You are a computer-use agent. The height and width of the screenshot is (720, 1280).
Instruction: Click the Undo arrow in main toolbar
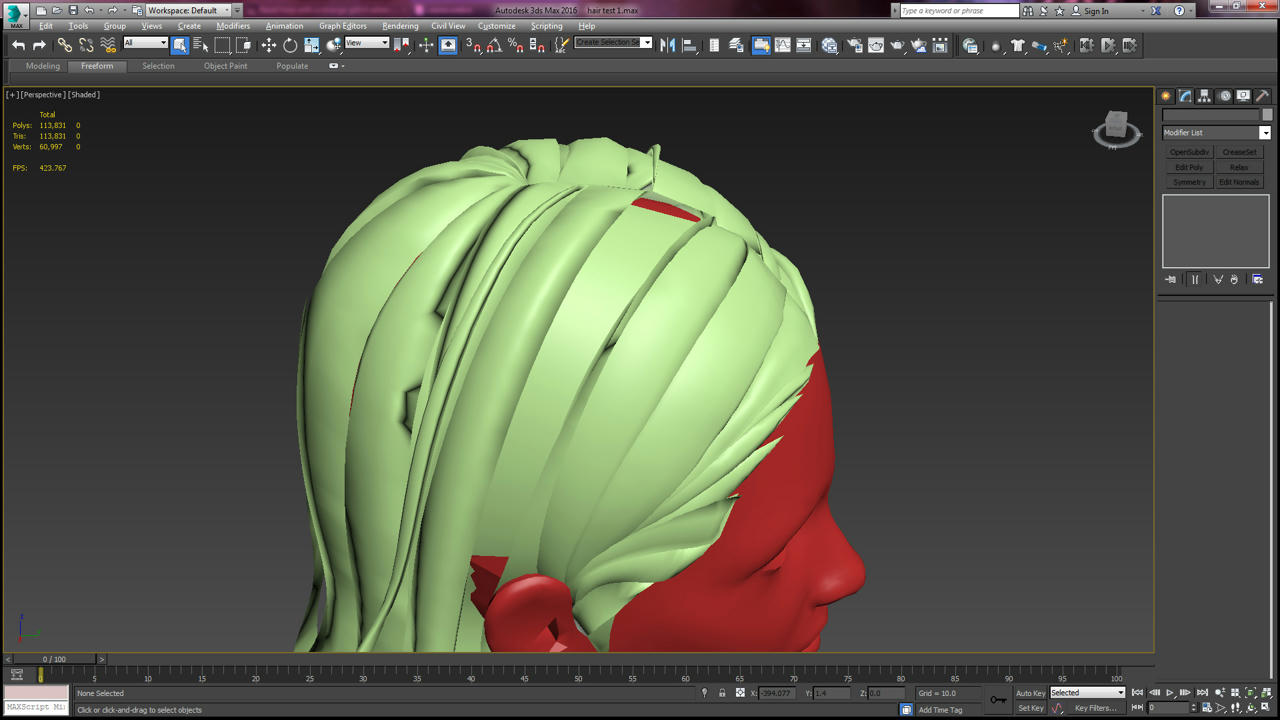[18, 45]
